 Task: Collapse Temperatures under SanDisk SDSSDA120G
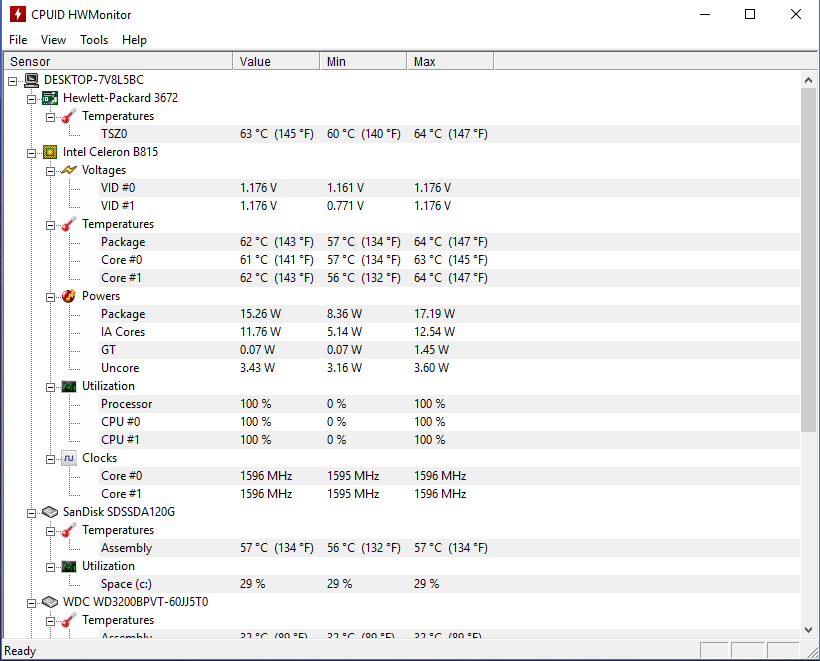click(50, 531)
